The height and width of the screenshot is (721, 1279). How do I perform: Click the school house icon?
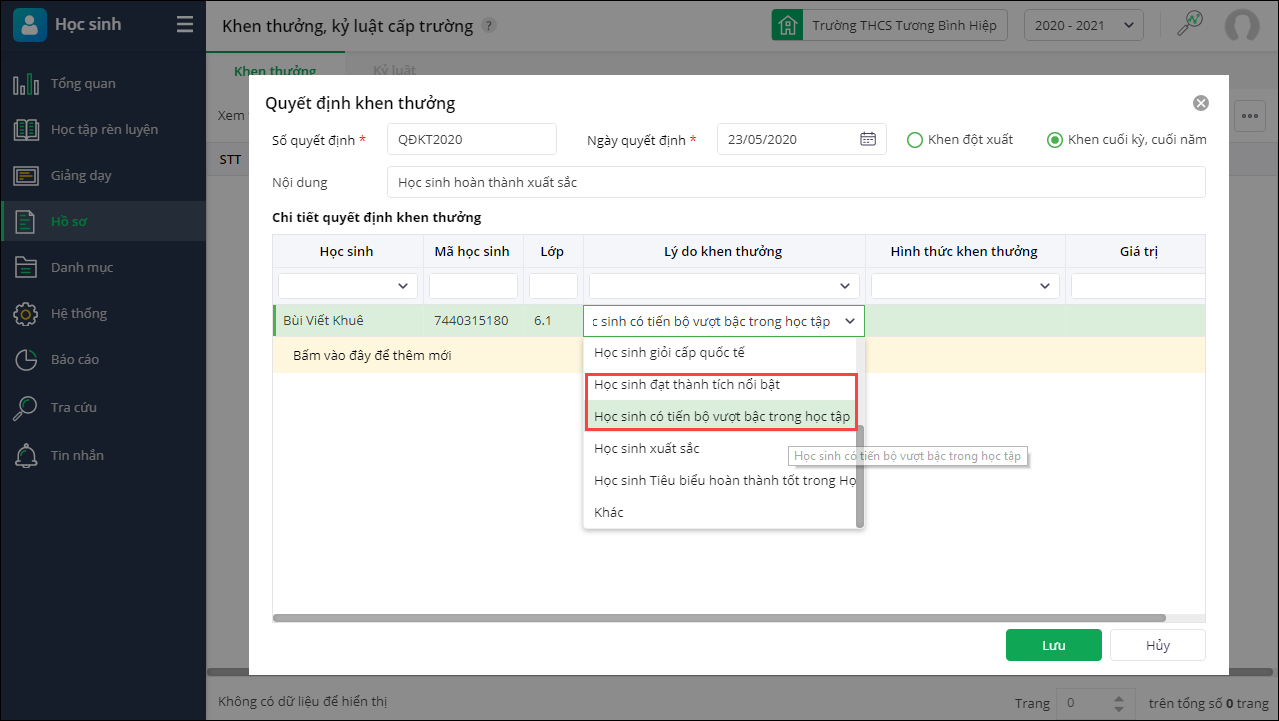click(788, 25)
